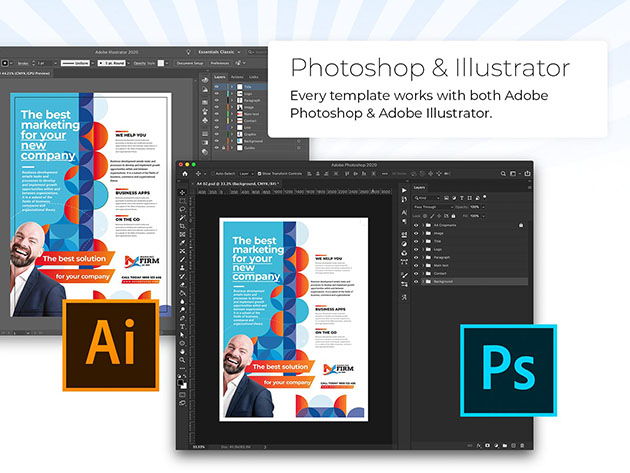
Task: Select the Dodge tool in Photoshop
Action: tap(182, 310)
